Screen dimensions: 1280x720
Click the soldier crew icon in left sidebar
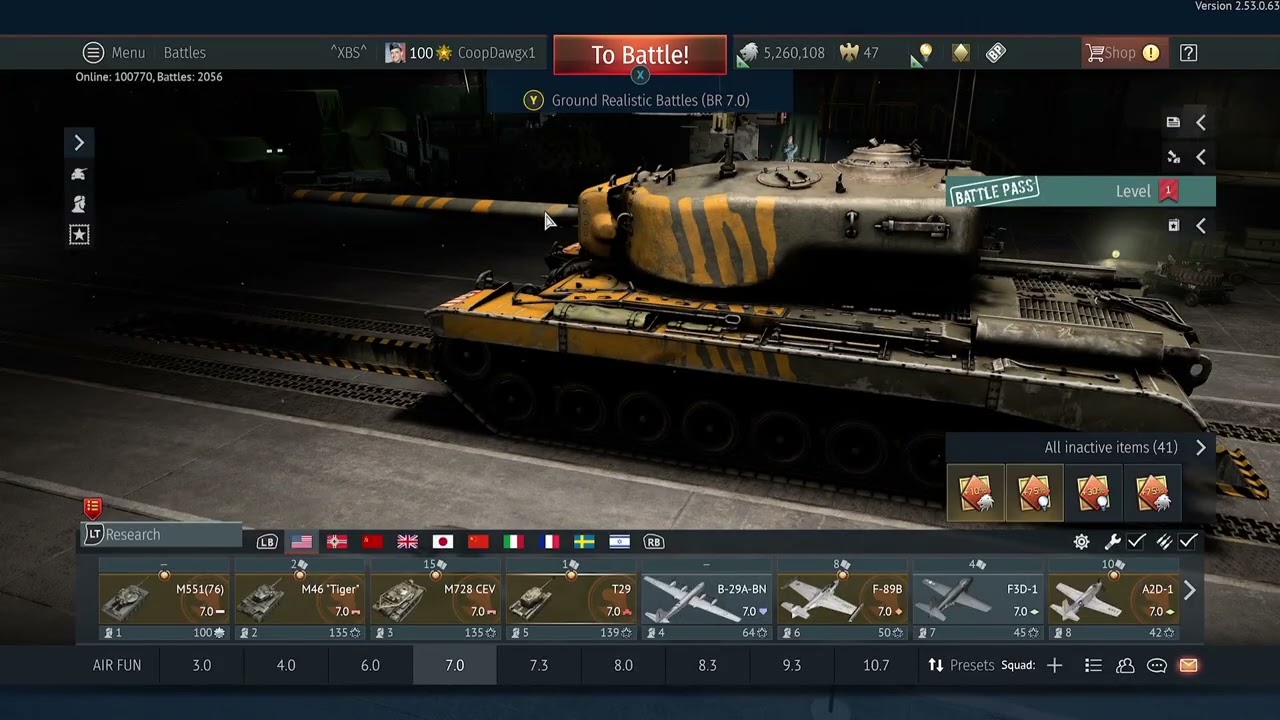[x=79, y=204]
